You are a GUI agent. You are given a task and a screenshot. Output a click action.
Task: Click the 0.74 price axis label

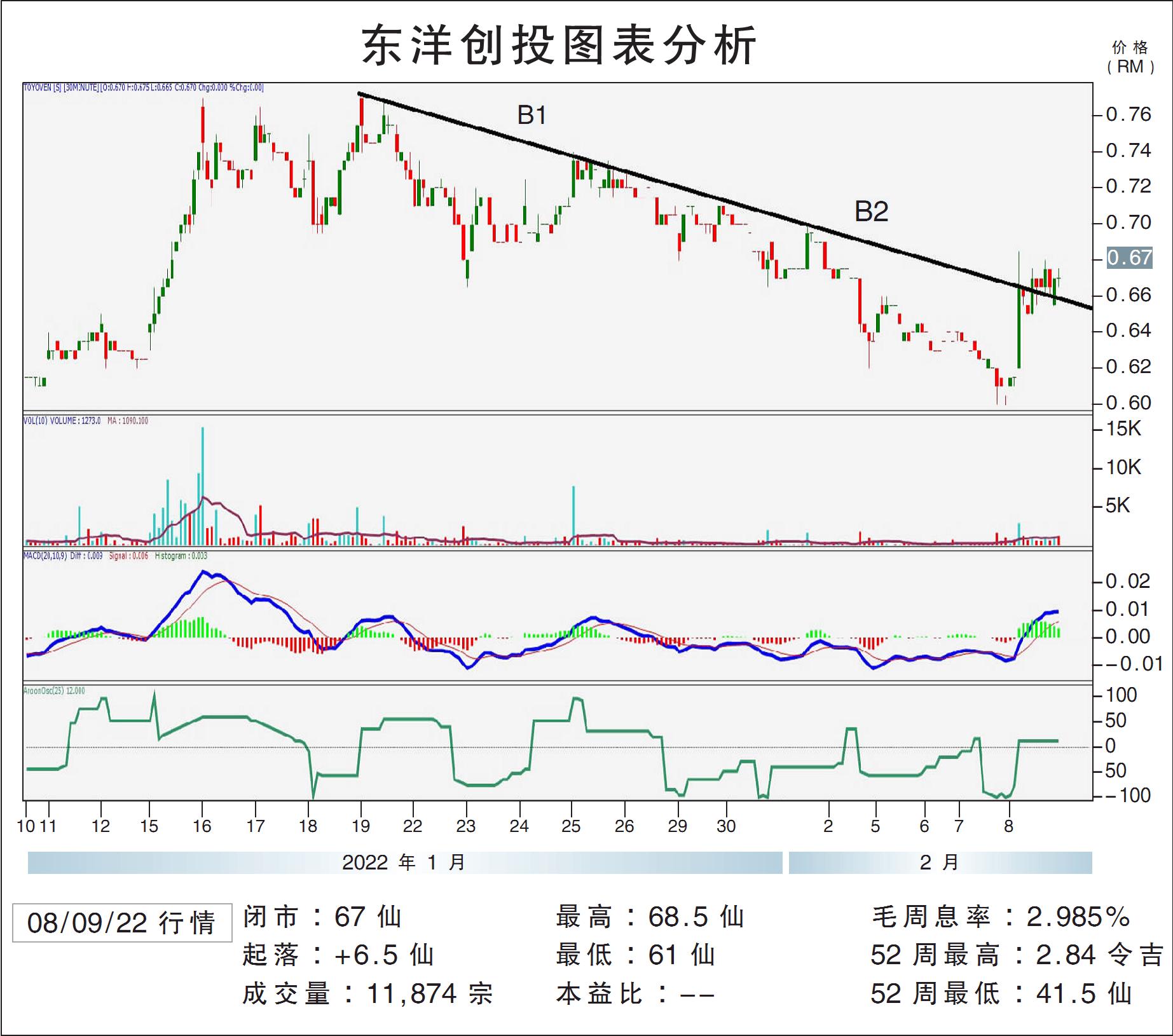[1128, 151]
